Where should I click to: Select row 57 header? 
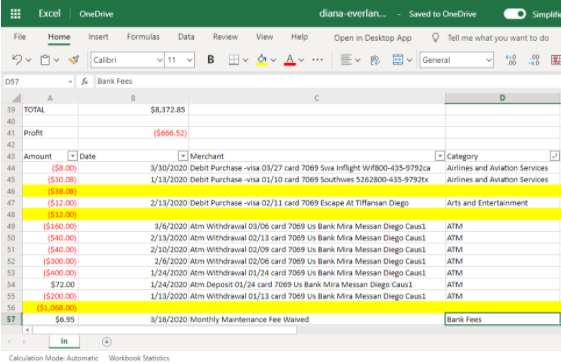[11, 319]
